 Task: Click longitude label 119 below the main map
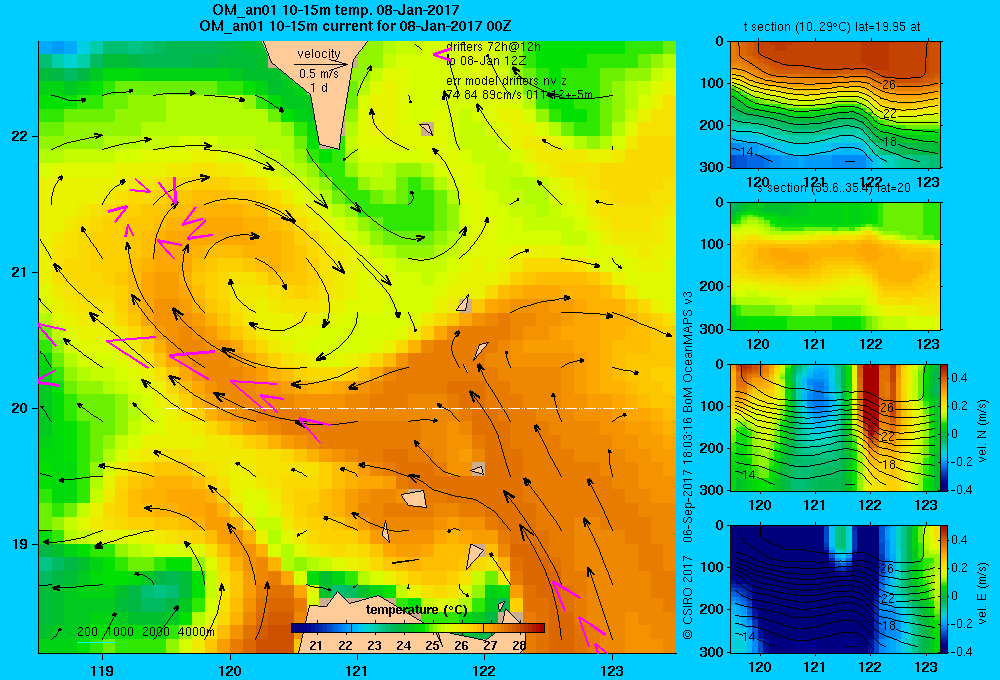(x=102, y=670)
